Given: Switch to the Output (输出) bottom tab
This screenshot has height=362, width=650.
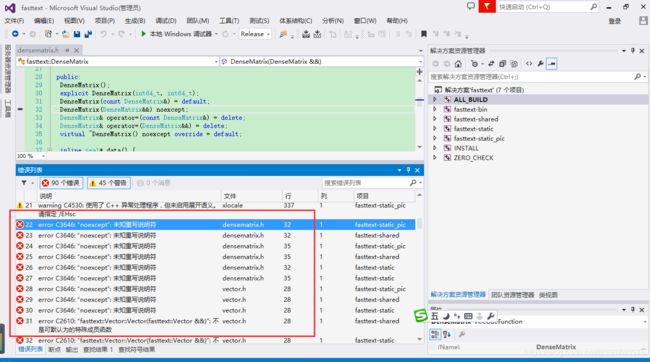Looking at the screenshot, I should tap(72, 350).
